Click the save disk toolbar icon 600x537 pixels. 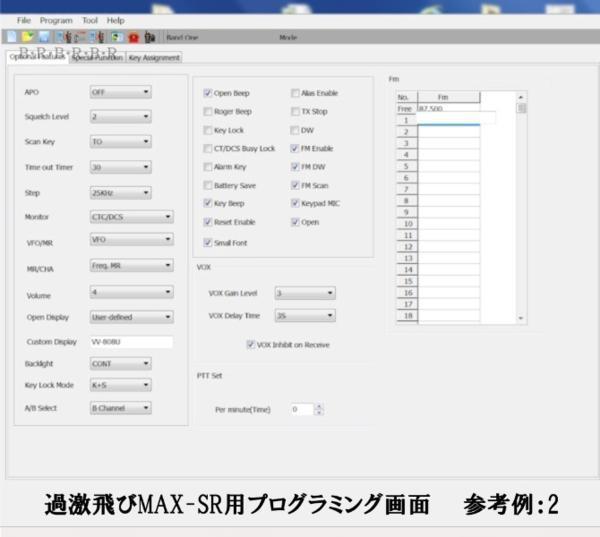coord(45,37)
